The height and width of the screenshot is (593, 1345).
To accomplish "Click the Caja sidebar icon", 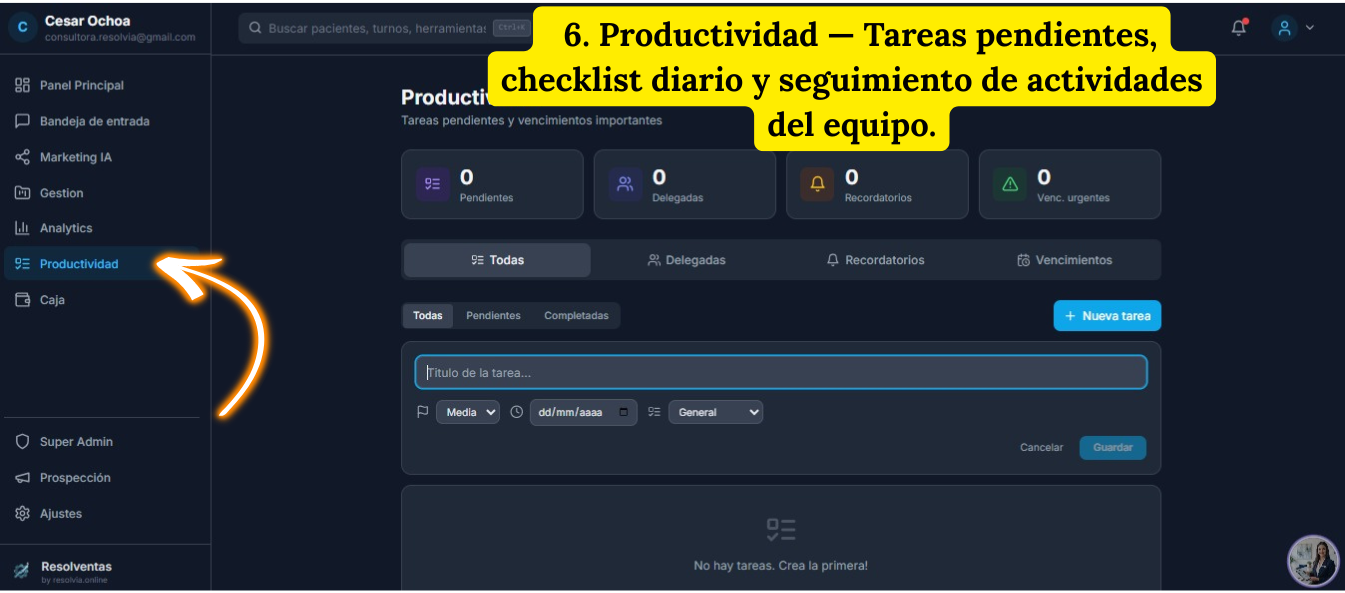I will [x=22, y=299].
